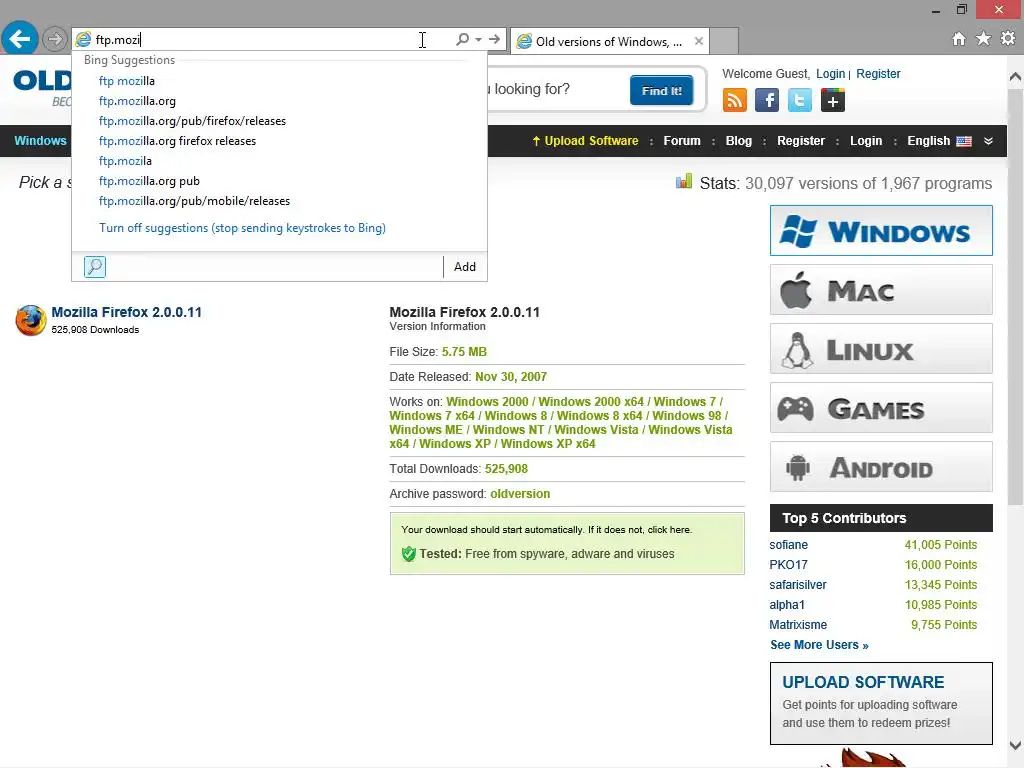1024x768 pixels.
Task: Click the Login link beside Welcome Guest
Action: point(830,74)
